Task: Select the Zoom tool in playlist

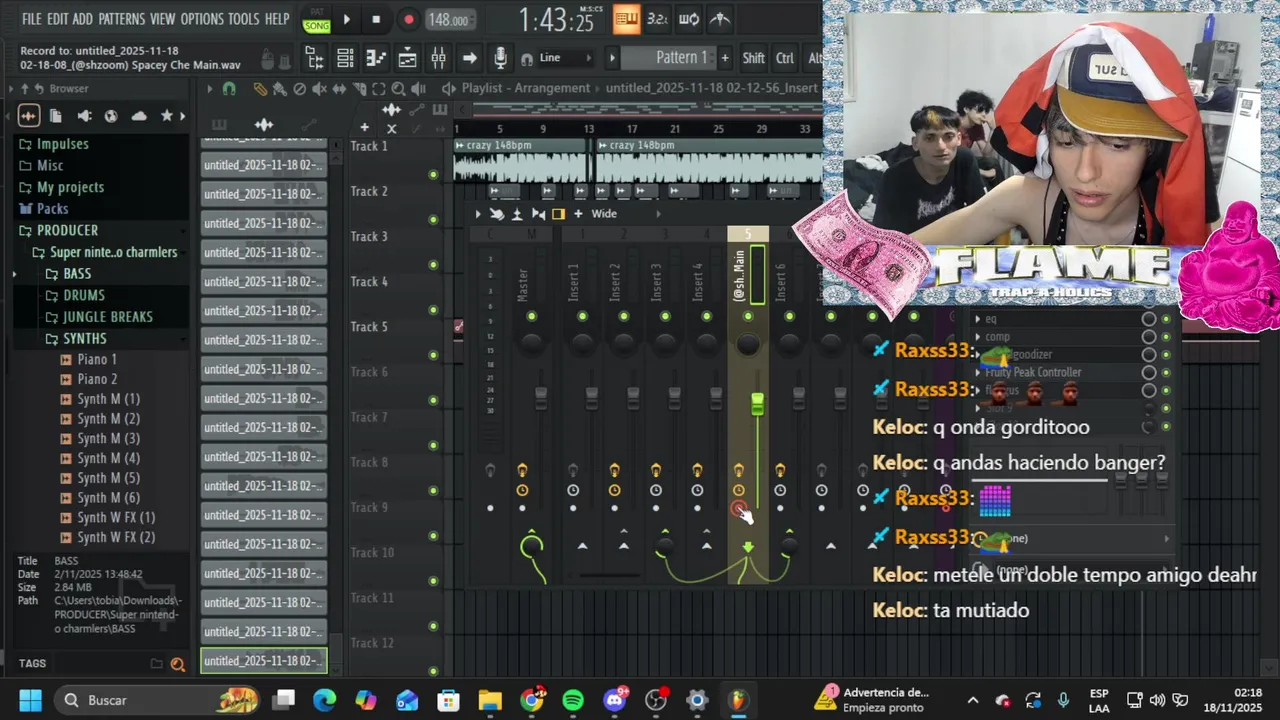Action: point(398,88)
